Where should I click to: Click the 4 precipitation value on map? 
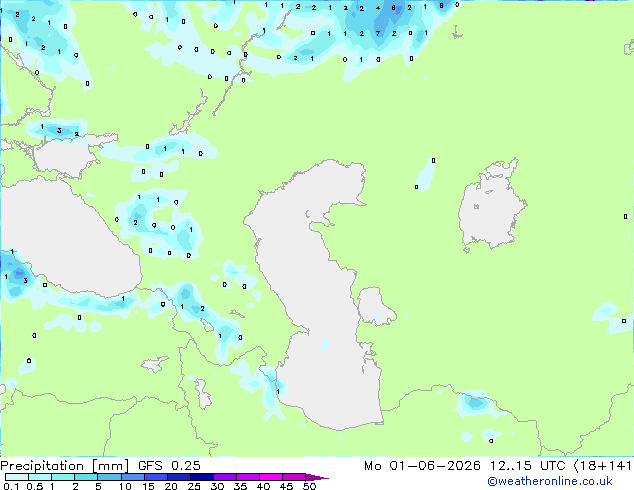[x=378, y=8]
